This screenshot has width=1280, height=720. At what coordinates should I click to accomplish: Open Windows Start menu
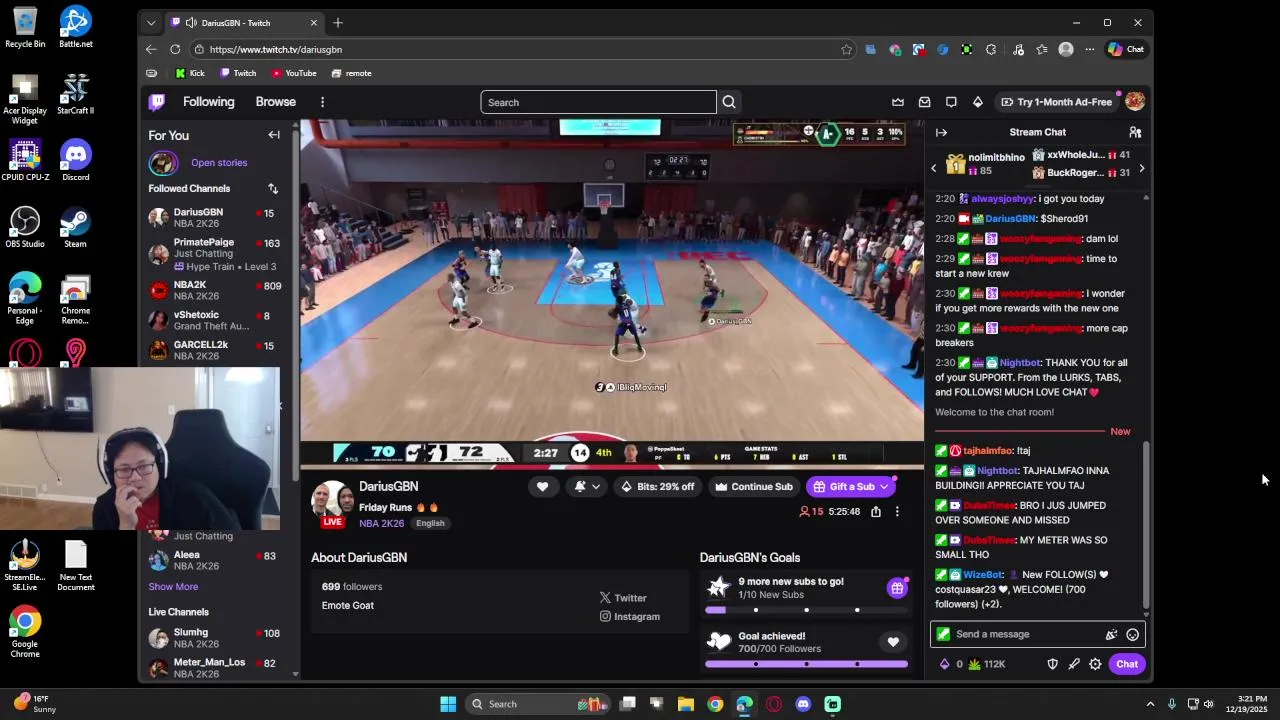448,704
